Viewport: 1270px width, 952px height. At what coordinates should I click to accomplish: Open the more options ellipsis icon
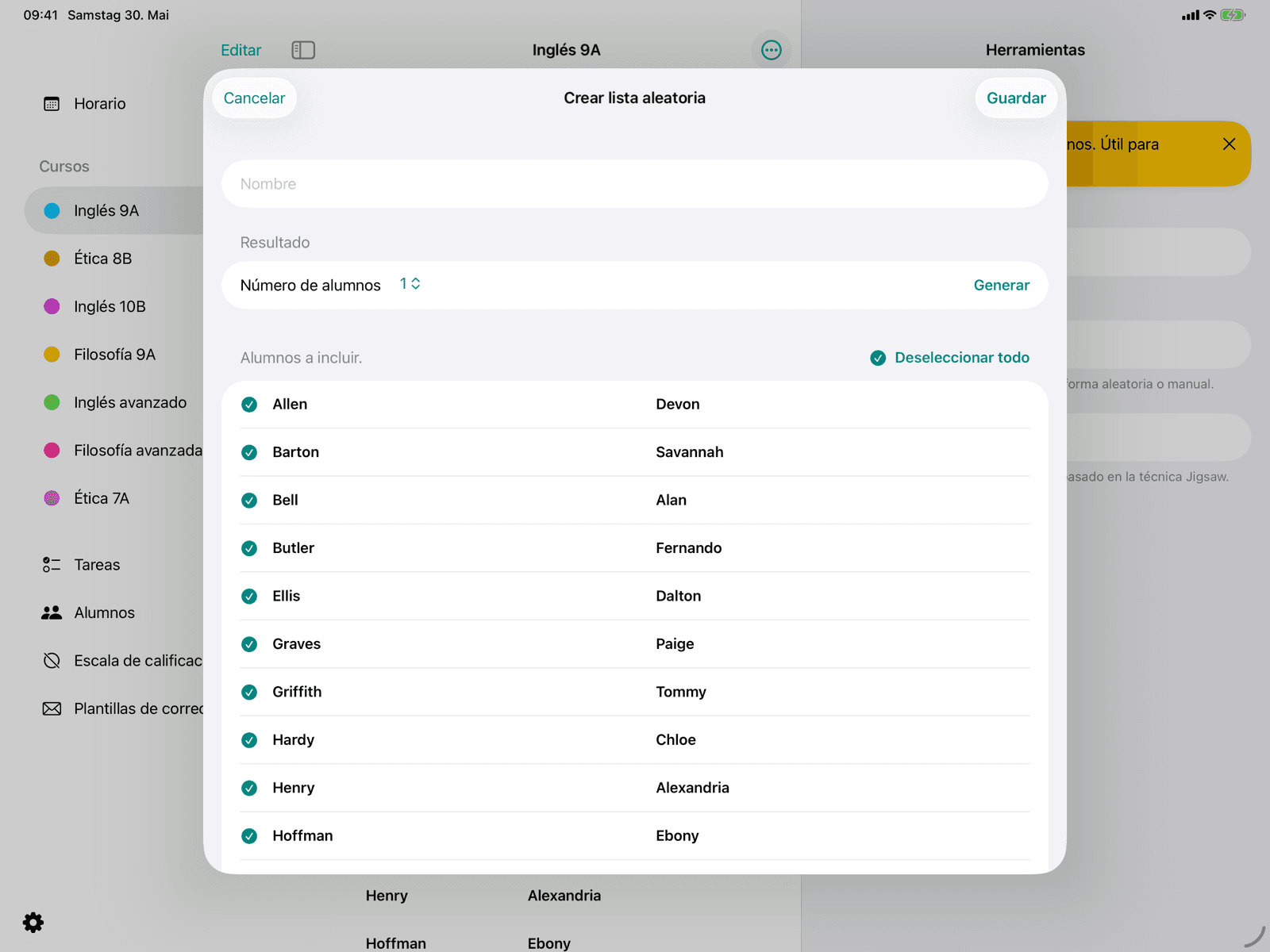pos(771,50)
